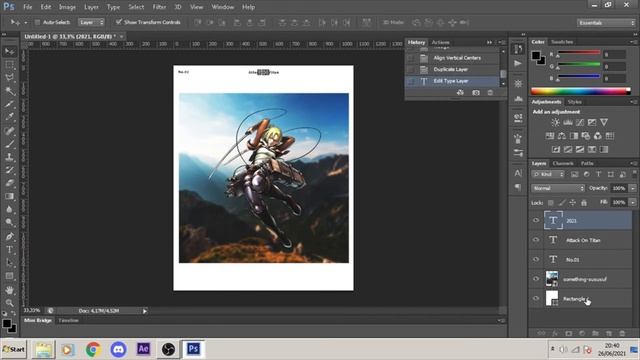Select the Eraser tool
Screen dimensions: 640x360
[x=9, y=183]
